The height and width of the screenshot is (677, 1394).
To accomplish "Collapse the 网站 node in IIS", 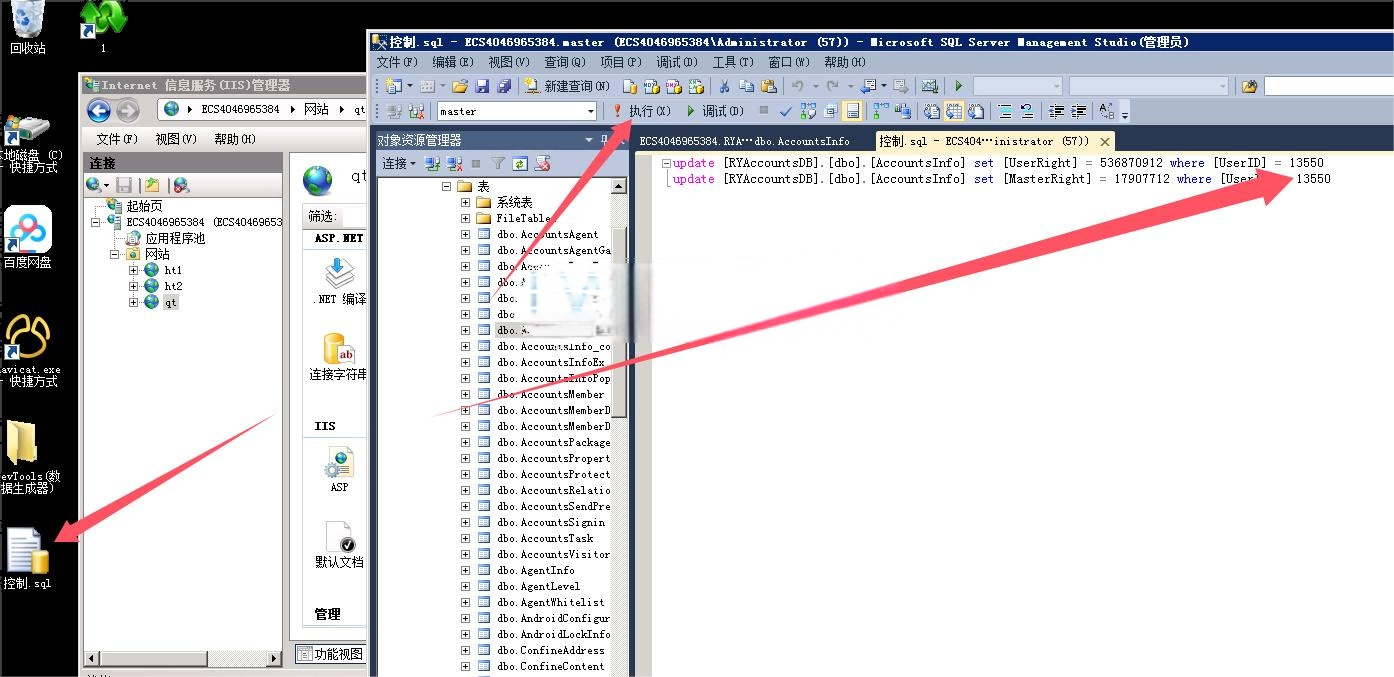I will coord(116,254).
